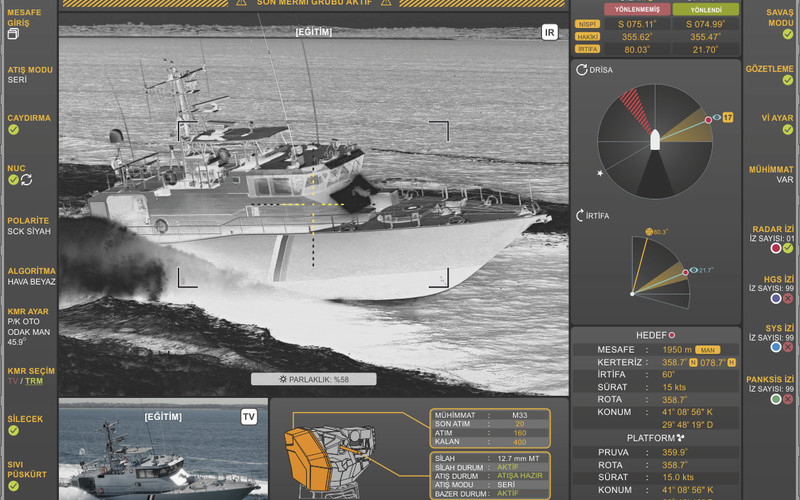Select TRM in KMR SEÇİM
This screenshot has width=800, height=500.
click(34, 381)
